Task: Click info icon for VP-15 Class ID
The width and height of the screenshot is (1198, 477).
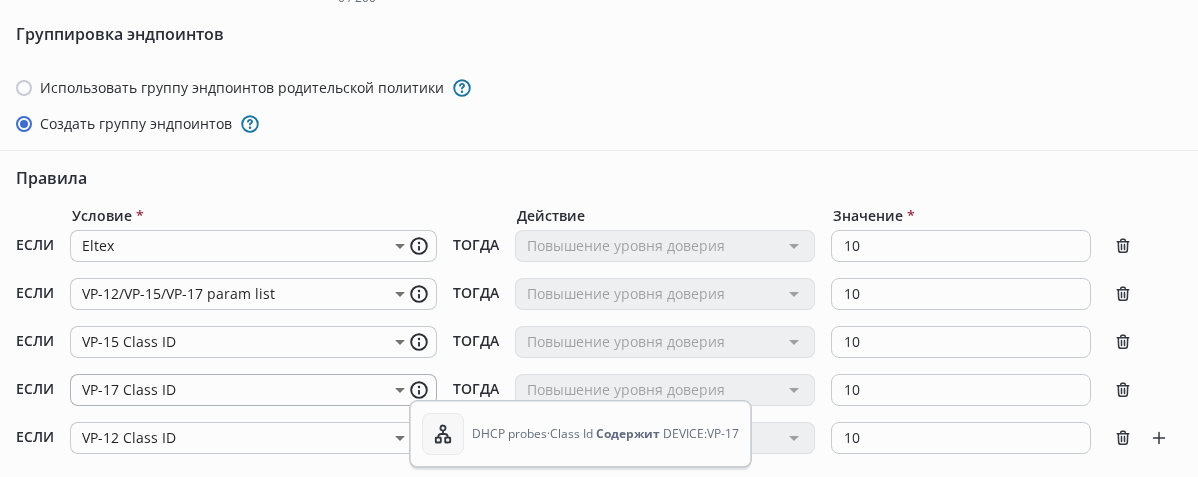Action: 419,342
